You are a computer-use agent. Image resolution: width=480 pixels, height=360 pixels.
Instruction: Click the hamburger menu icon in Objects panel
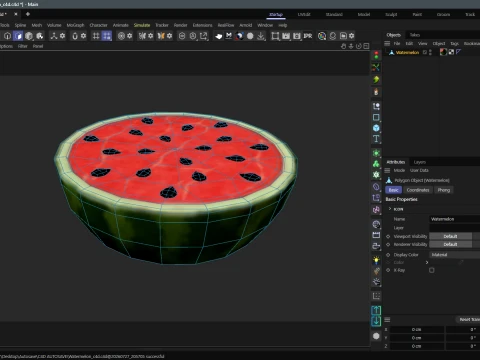click(x=387, y=43)
